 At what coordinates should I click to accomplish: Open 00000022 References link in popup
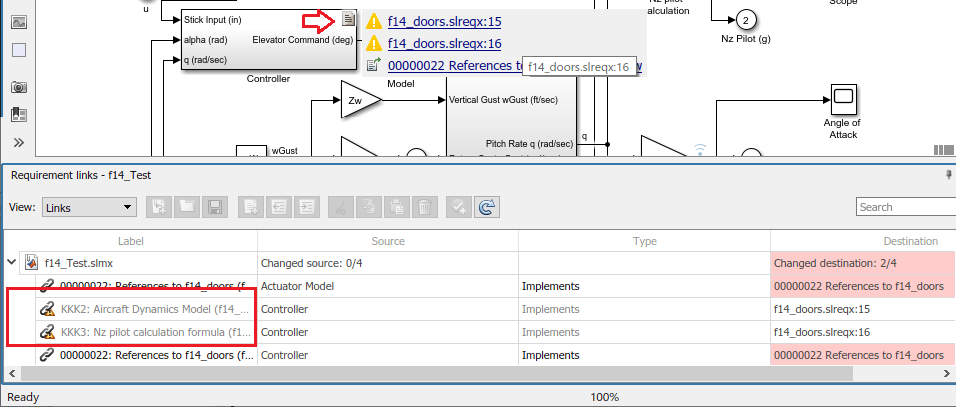point(455,66)
